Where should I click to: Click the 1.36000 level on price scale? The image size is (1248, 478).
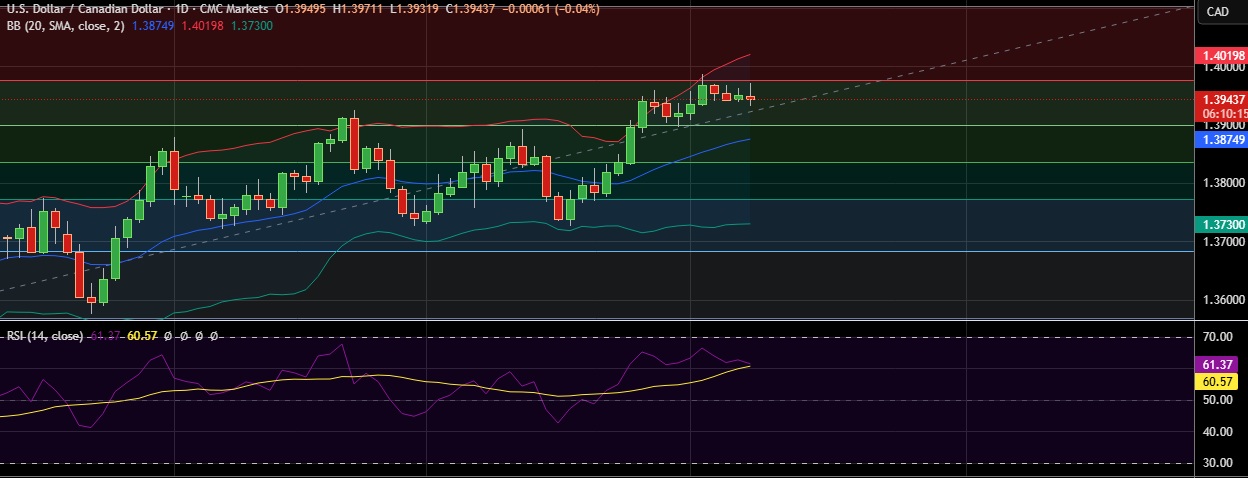pyautogui.click(x=1223, y=299)
